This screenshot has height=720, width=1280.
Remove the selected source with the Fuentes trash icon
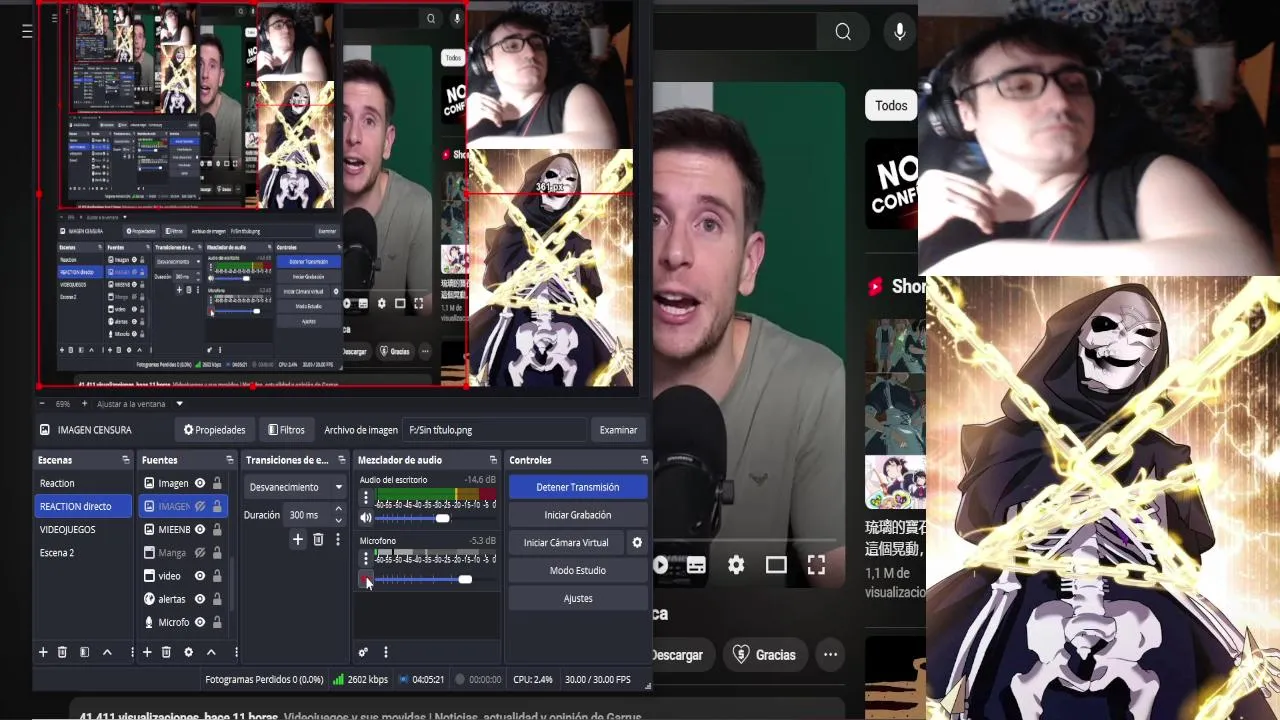coord(166,652)
